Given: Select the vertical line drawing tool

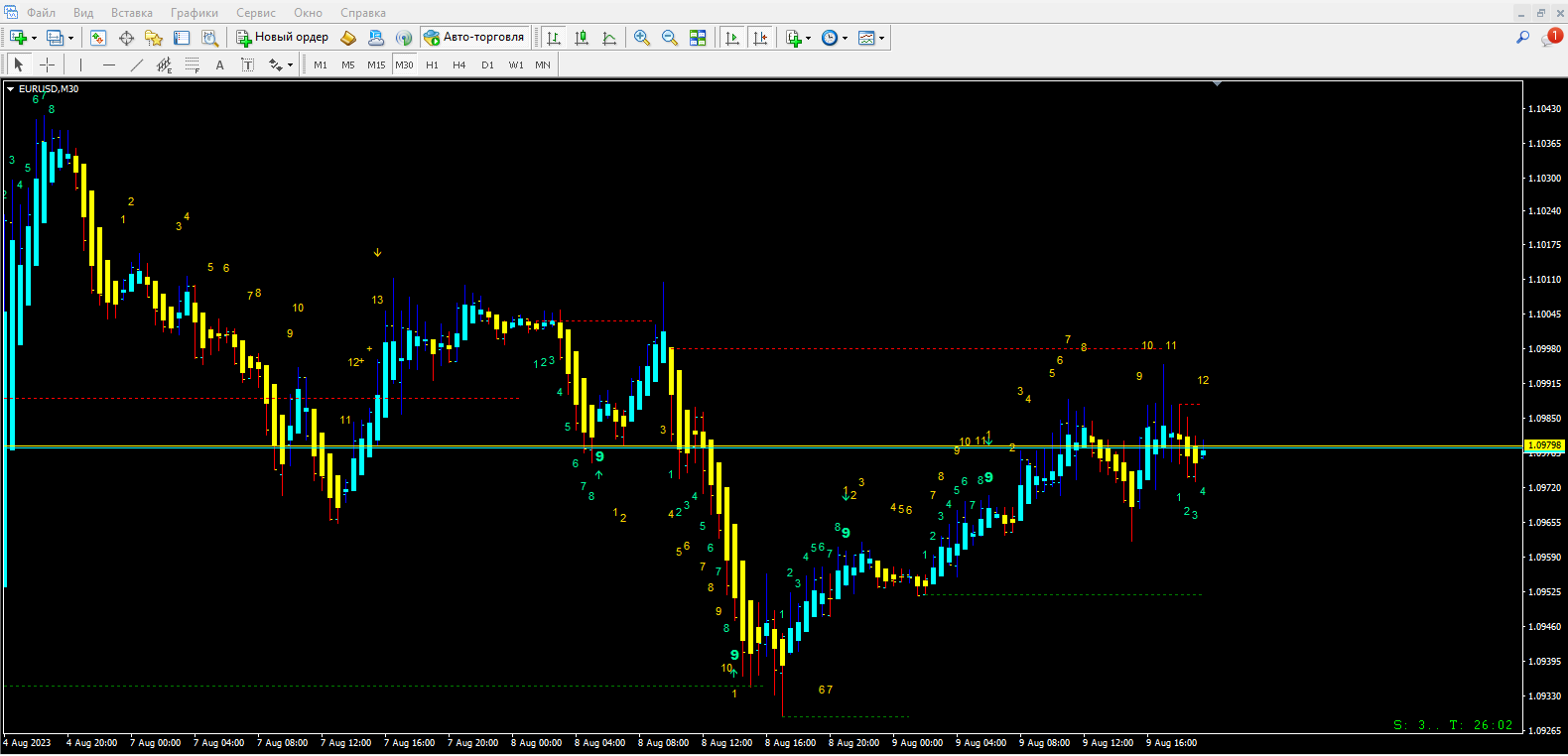Looking at the screenshot, I should pos(80,64).
